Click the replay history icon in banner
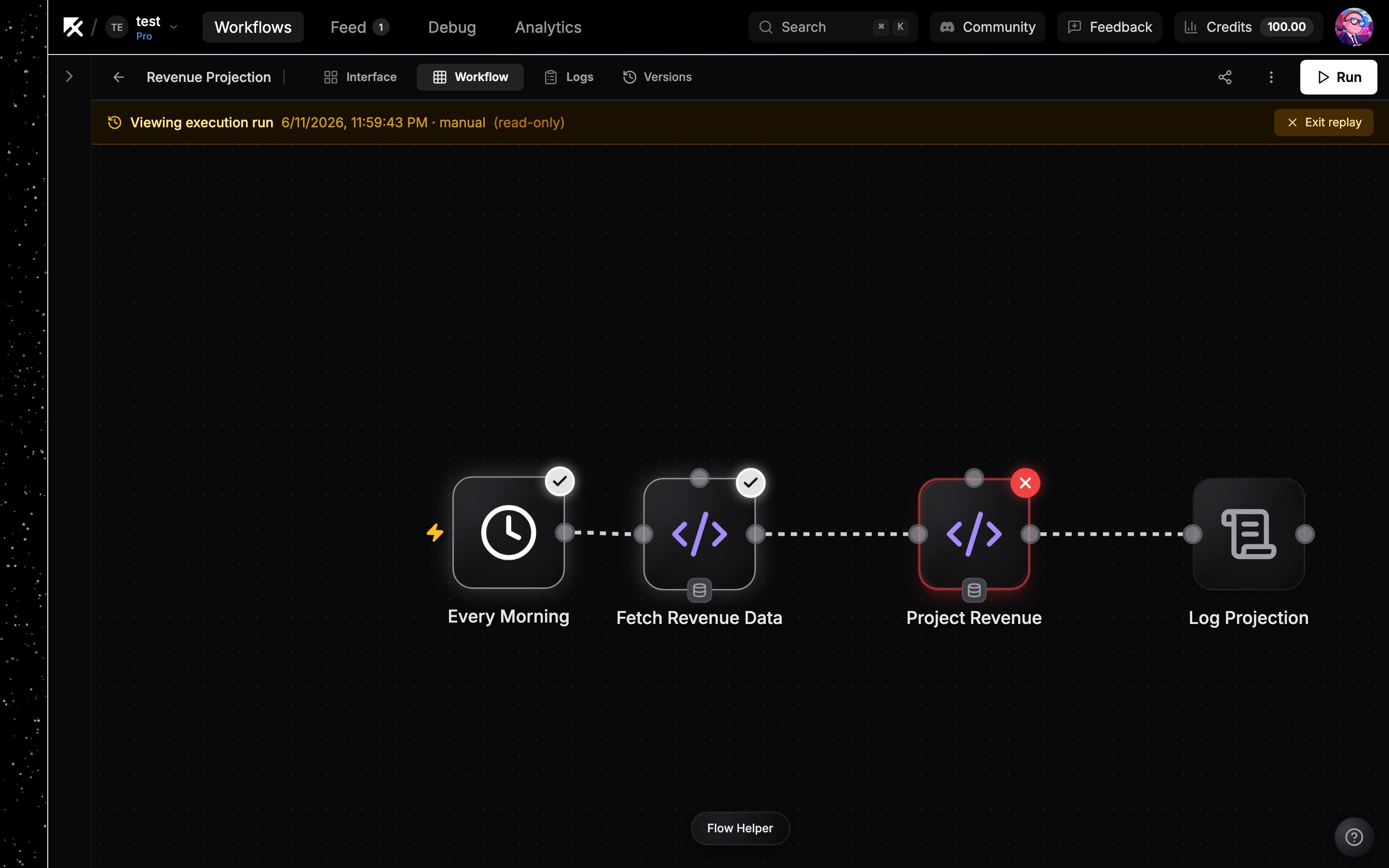 tap(114, 122)
